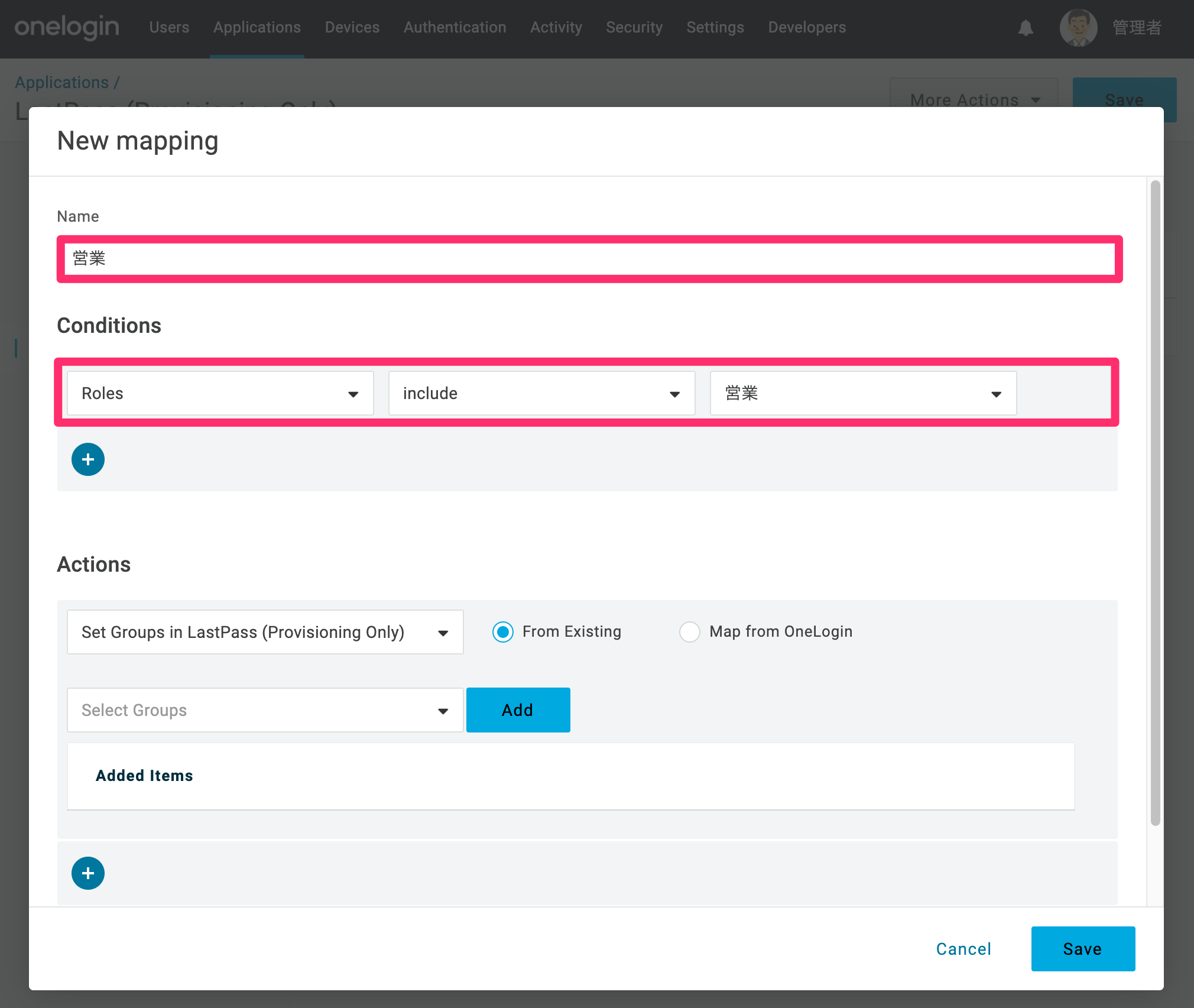Click the 管理者 username label

click(x=1137, y=28)
